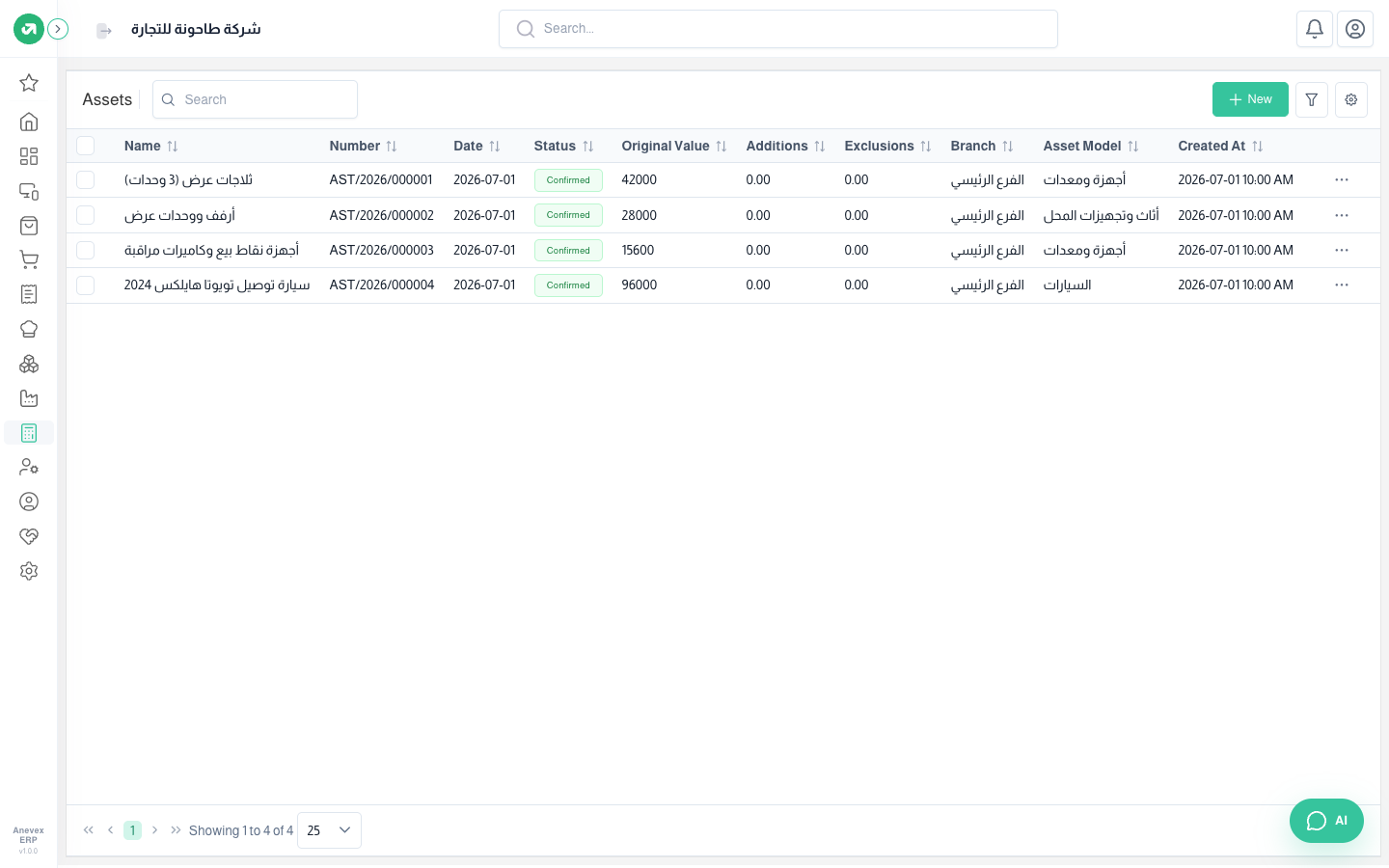
Task: Open the invoice receipt icon in sidebar
Action: coord(29,294)
